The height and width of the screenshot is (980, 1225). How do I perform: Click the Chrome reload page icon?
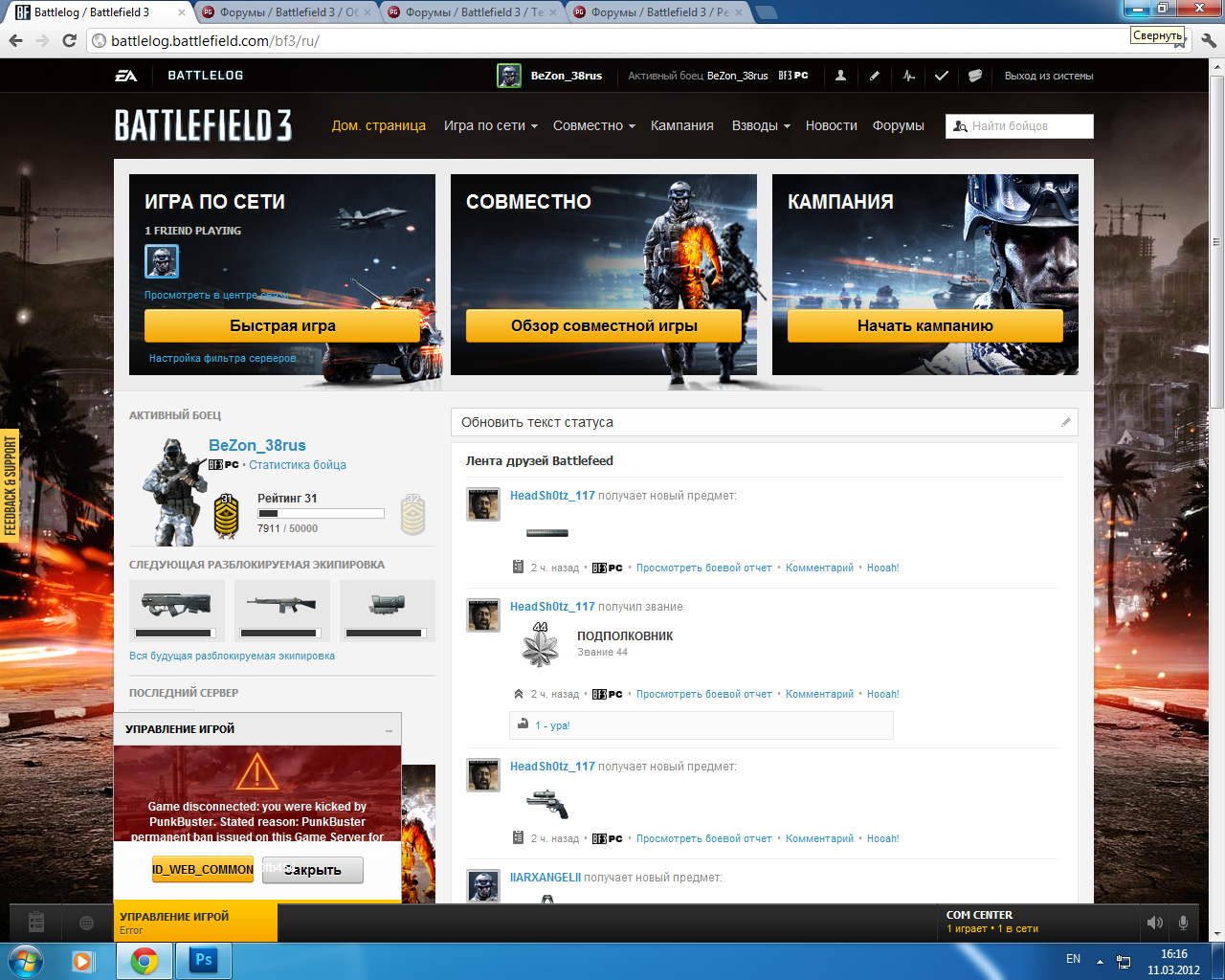[69, 40]
